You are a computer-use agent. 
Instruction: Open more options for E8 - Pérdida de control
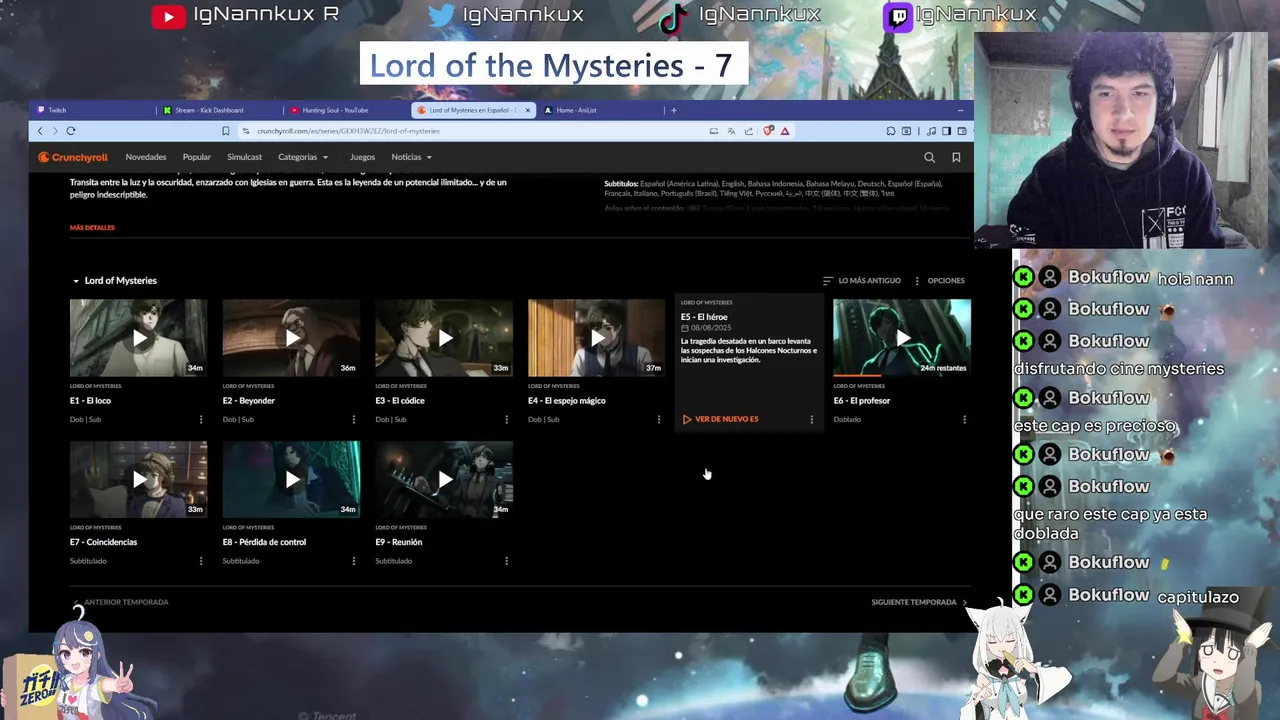coord(353,561)
